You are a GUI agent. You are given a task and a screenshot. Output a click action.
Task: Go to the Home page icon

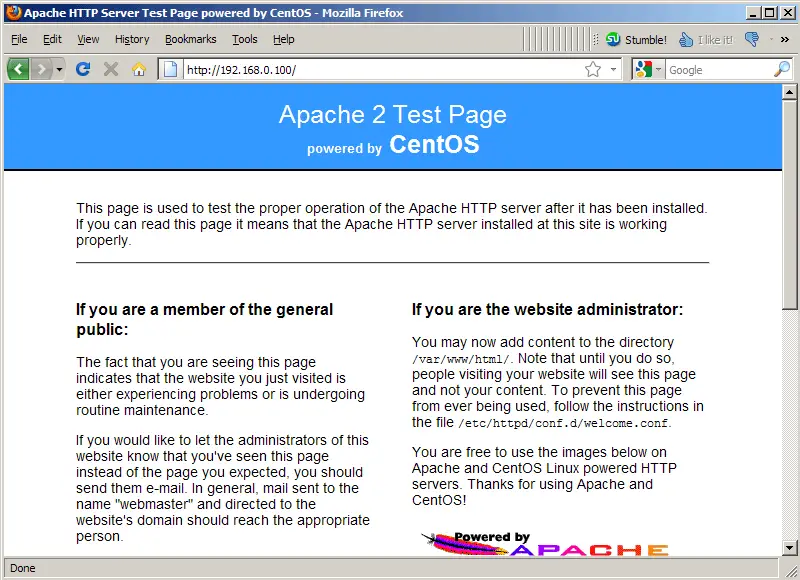[x=139, y=69]
